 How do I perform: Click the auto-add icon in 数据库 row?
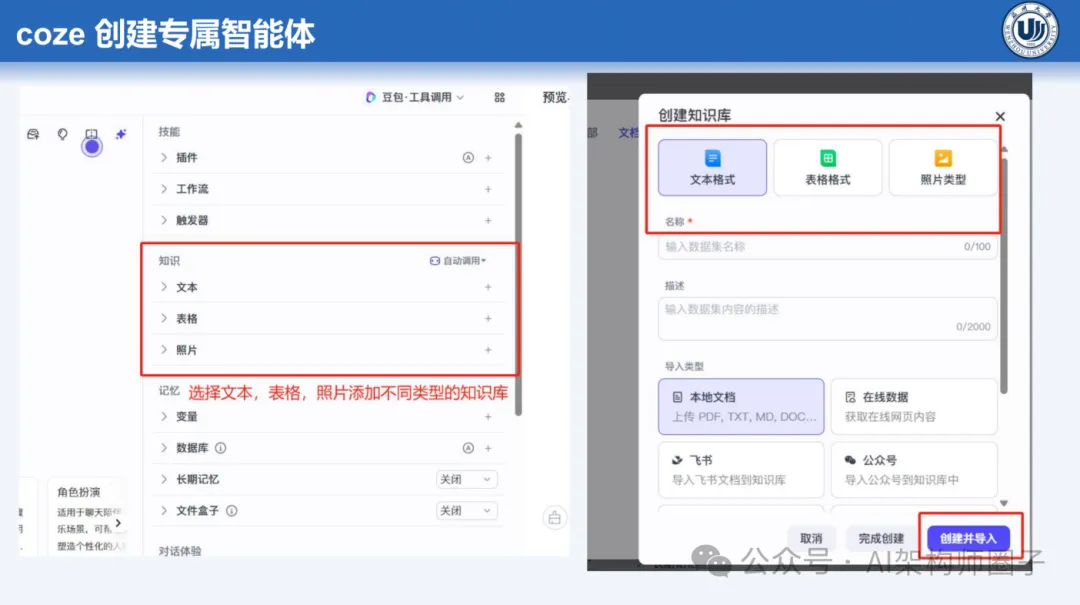[x=468, y=448]
